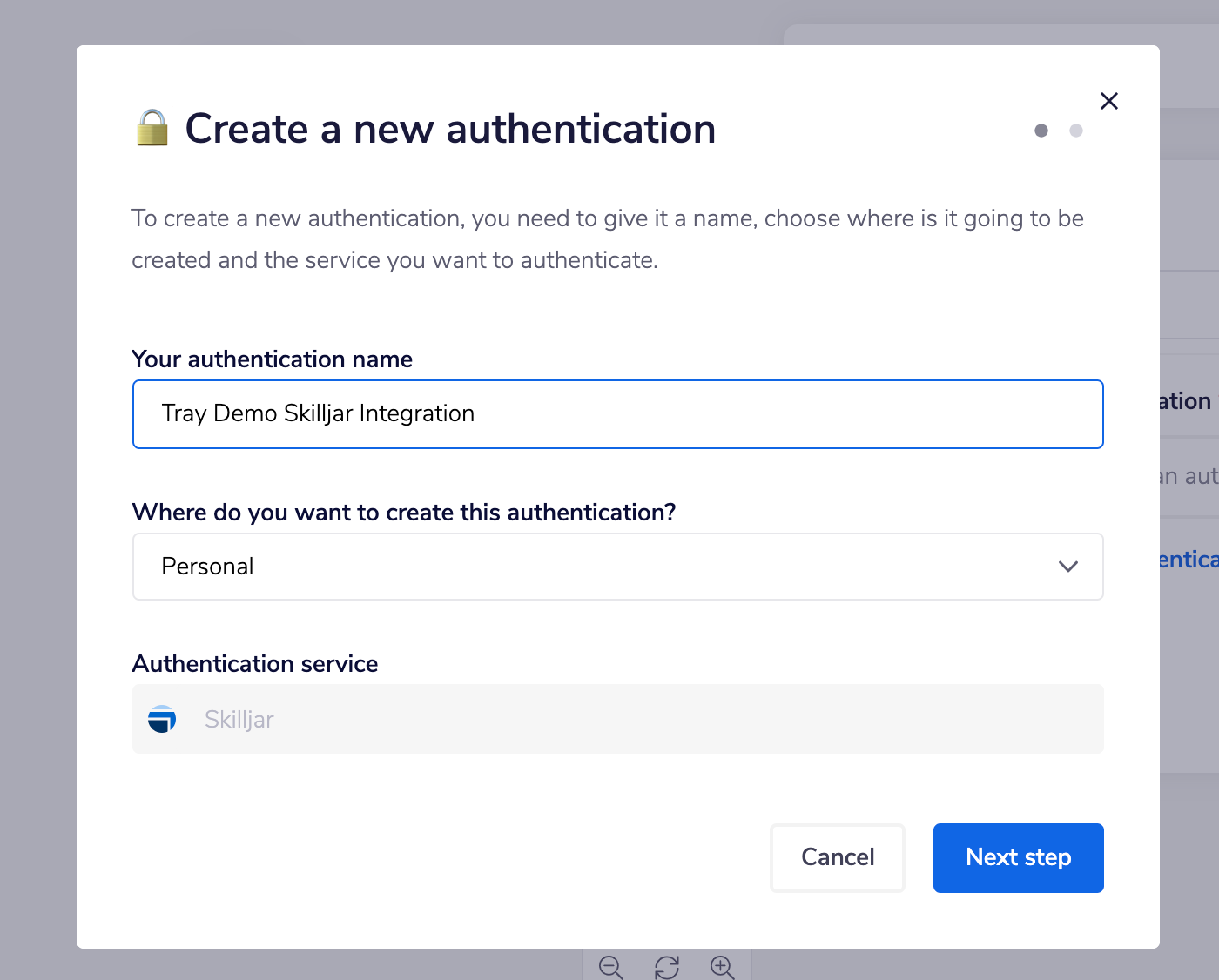Click the 'Authentication service' label
The width and height of the screenshot is (1219, 980).
click(255, 664)
